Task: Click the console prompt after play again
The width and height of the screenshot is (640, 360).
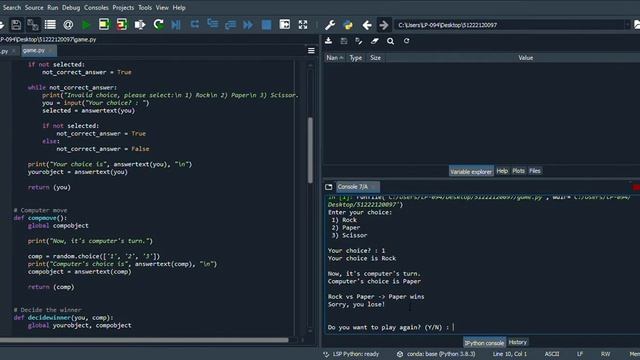Action: point(453,327)
